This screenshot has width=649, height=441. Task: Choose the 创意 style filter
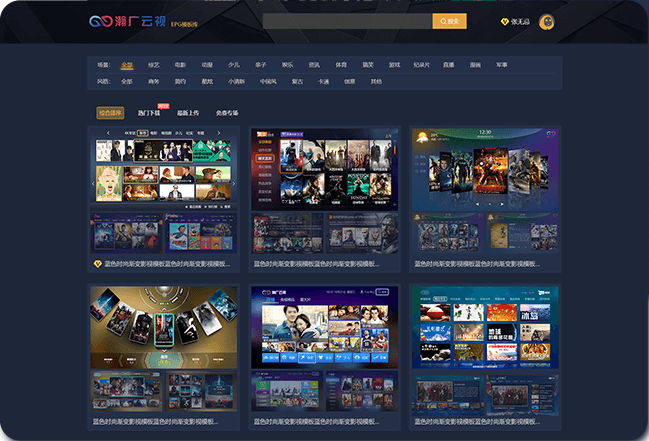pyautogui.click(x=350, y=82)
